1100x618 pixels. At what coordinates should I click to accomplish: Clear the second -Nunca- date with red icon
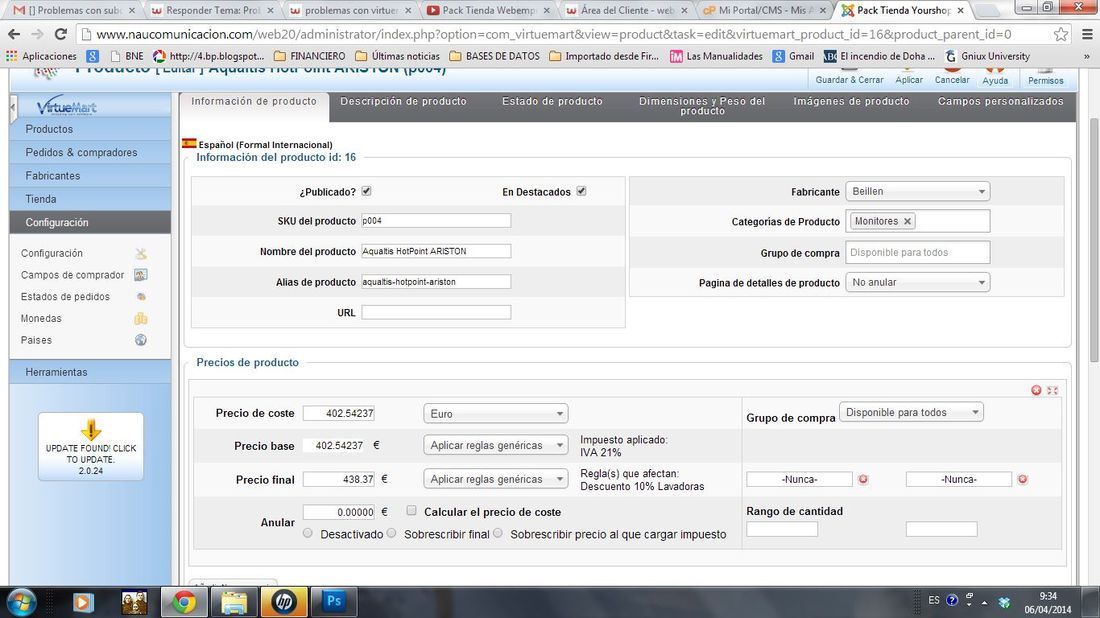(x=1023, y=479)
